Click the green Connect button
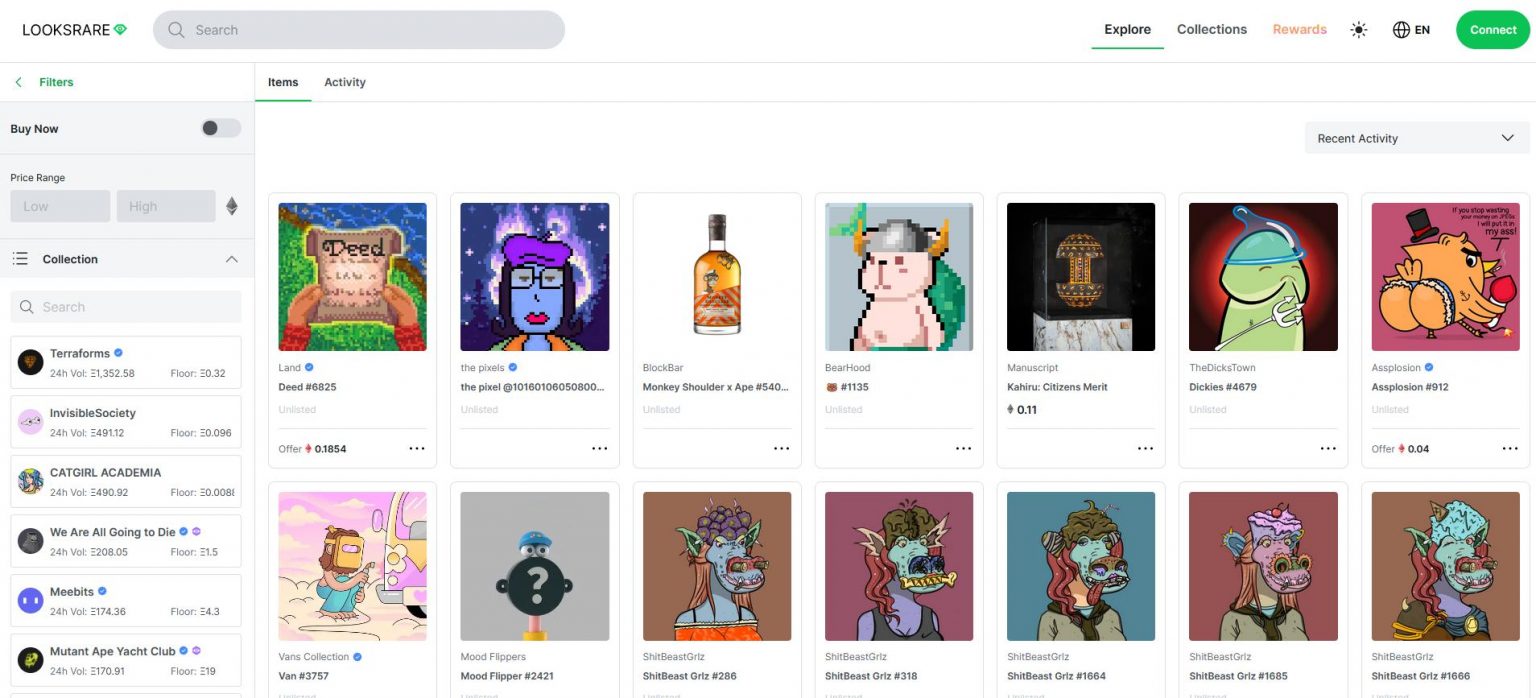Viewport: 1536px width, 698px height. point(1491,29)
